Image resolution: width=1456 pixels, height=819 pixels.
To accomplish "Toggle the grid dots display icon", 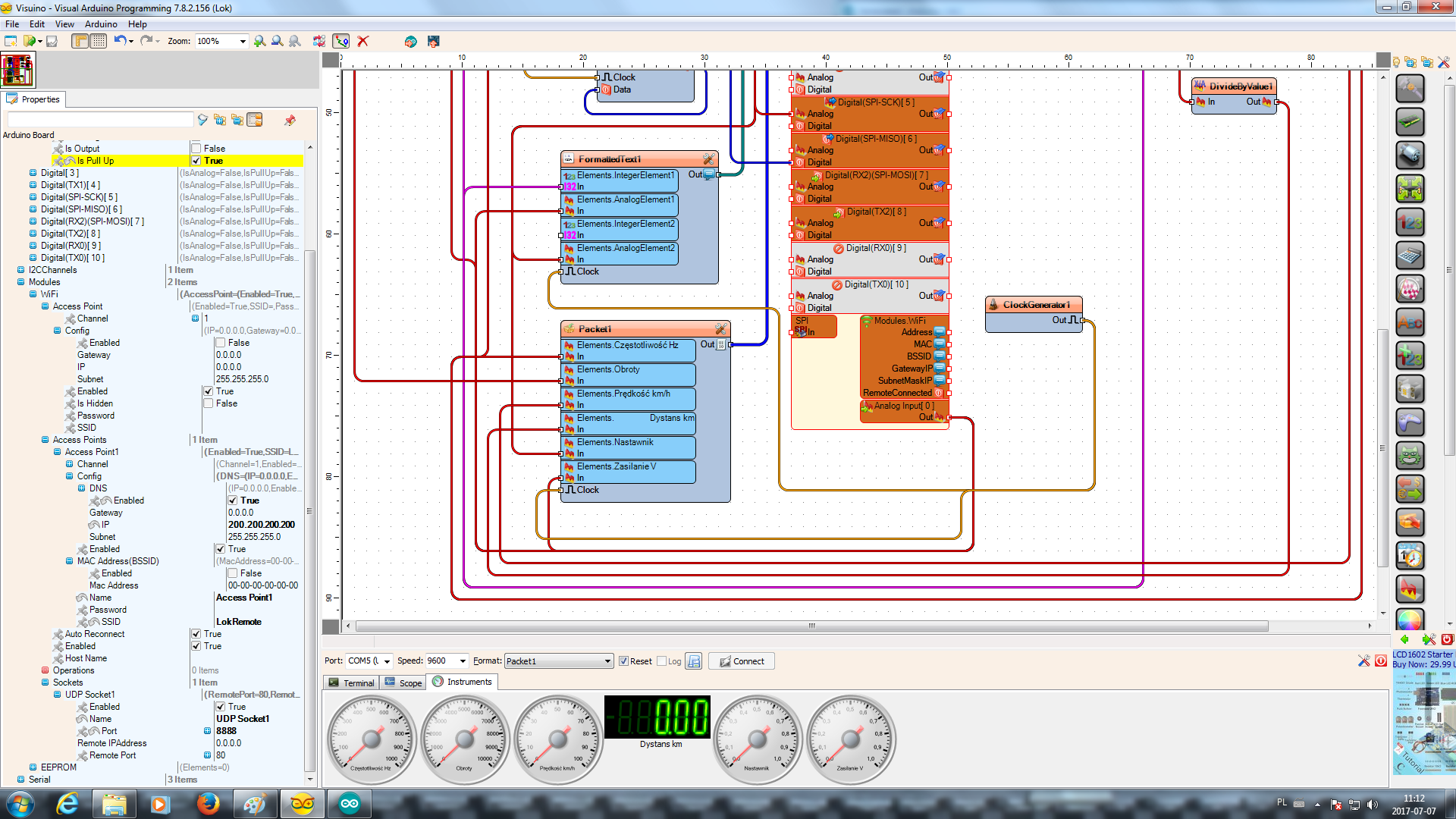I will 99,41.
